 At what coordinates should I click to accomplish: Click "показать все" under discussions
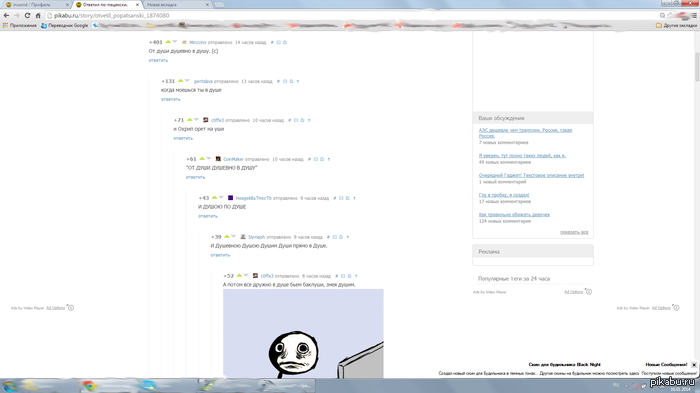(574, 232)
